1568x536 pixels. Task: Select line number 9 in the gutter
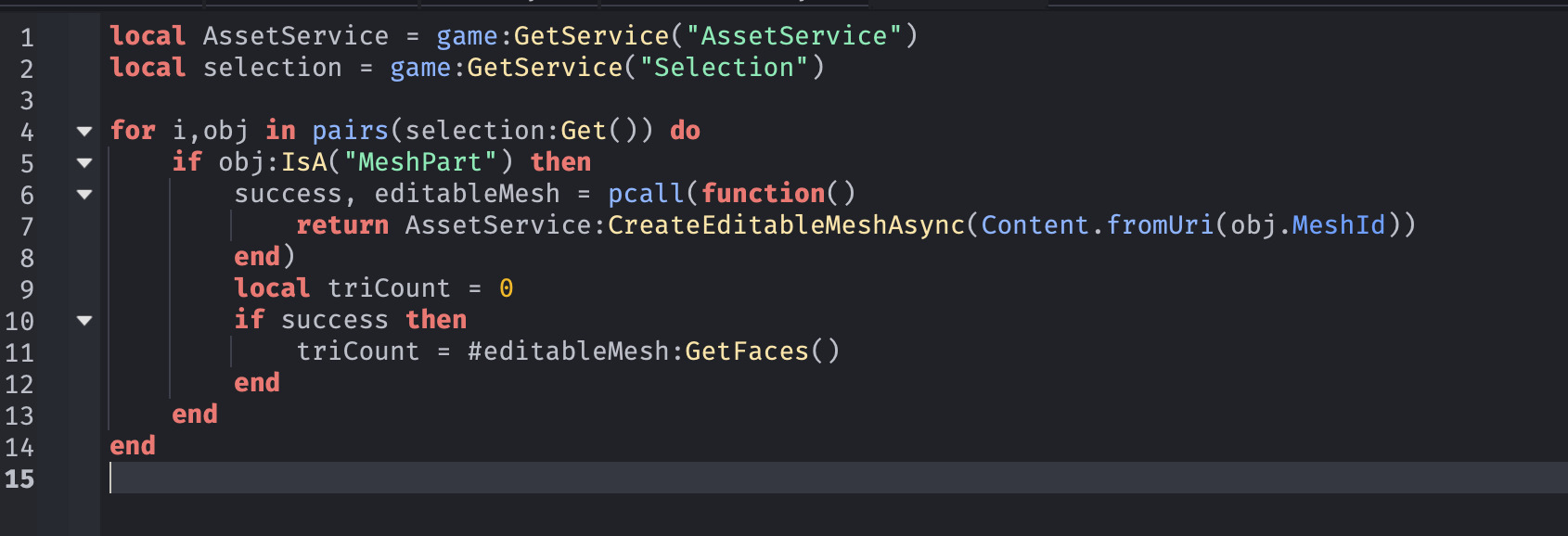(27, 289)
